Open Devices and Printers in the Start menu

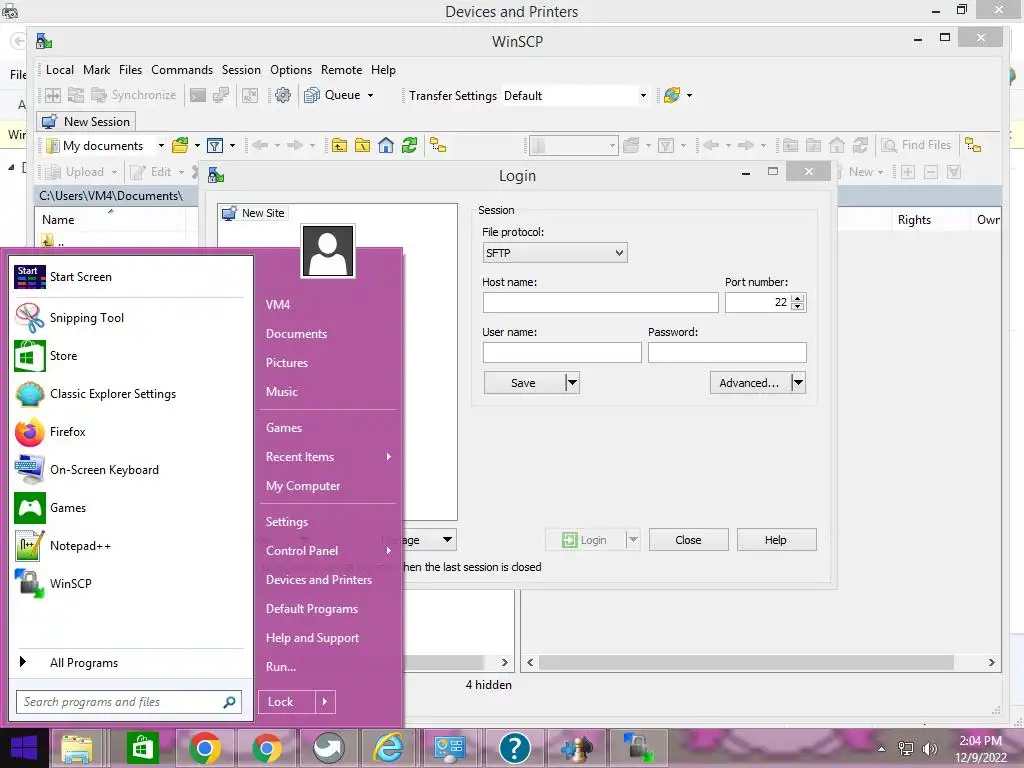click(x=319, y=580)
